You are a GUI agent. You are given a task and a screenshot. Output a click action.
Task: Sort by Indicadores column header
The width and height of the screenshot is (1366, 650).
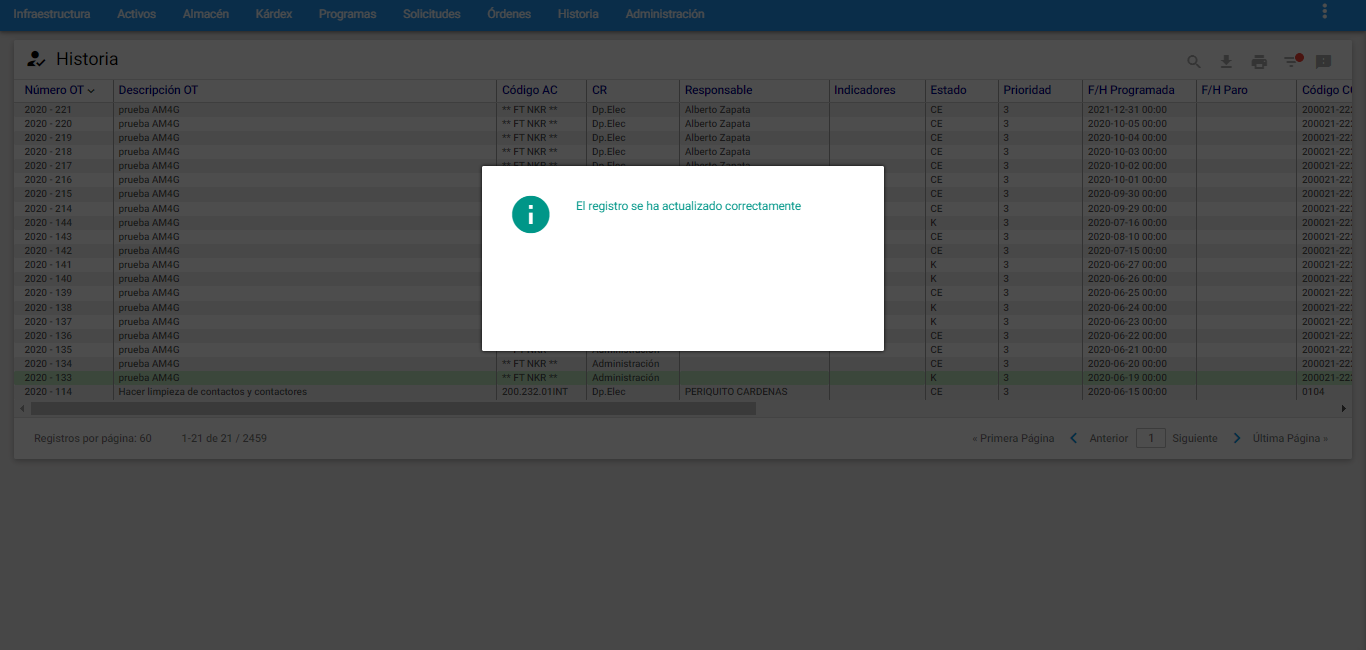tap(865, 90)
